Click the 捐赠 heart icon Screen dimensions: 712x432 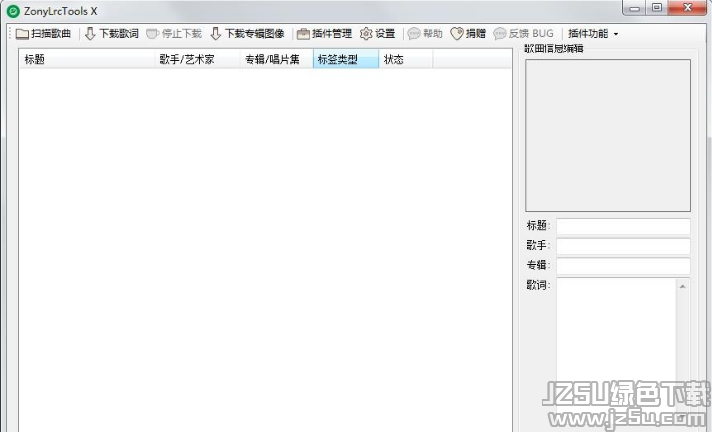[457, 34]
